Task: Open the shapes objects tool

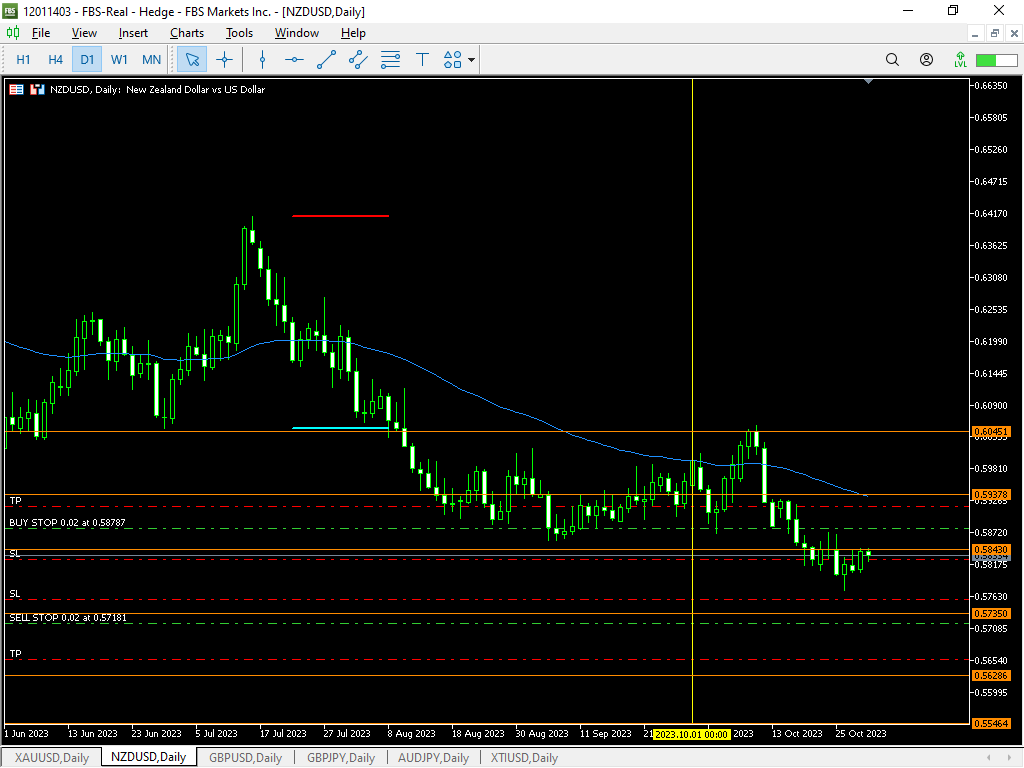Action: (453, 60)
